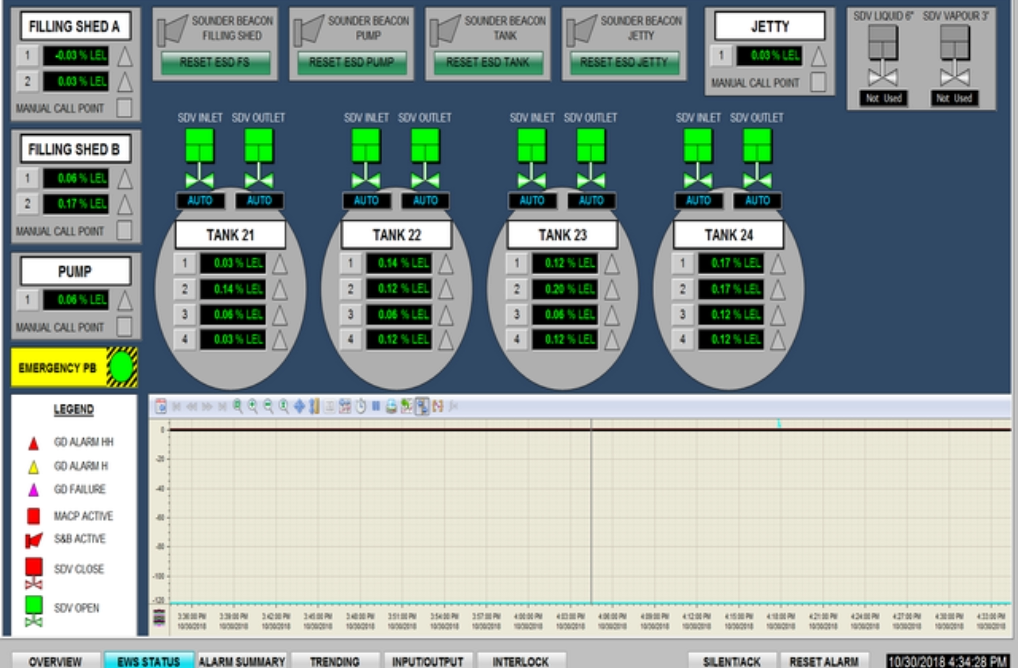Click the SDV Liquid 6" valve symbol
Viewport: 1018px width, 668px height.
[x=883, y=56]
